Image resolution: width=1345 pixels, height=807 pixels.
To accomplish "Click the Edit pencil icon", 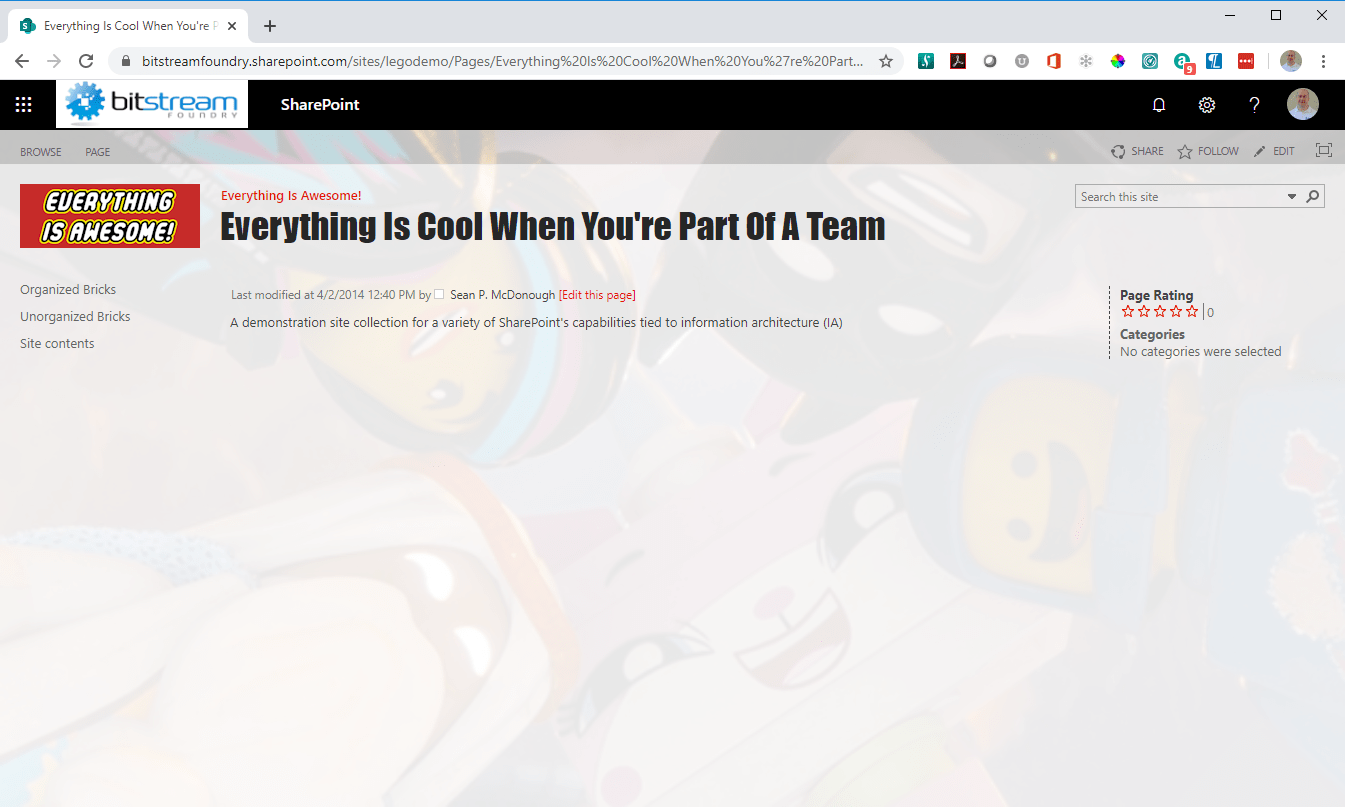I will (x=1260, y=151).
